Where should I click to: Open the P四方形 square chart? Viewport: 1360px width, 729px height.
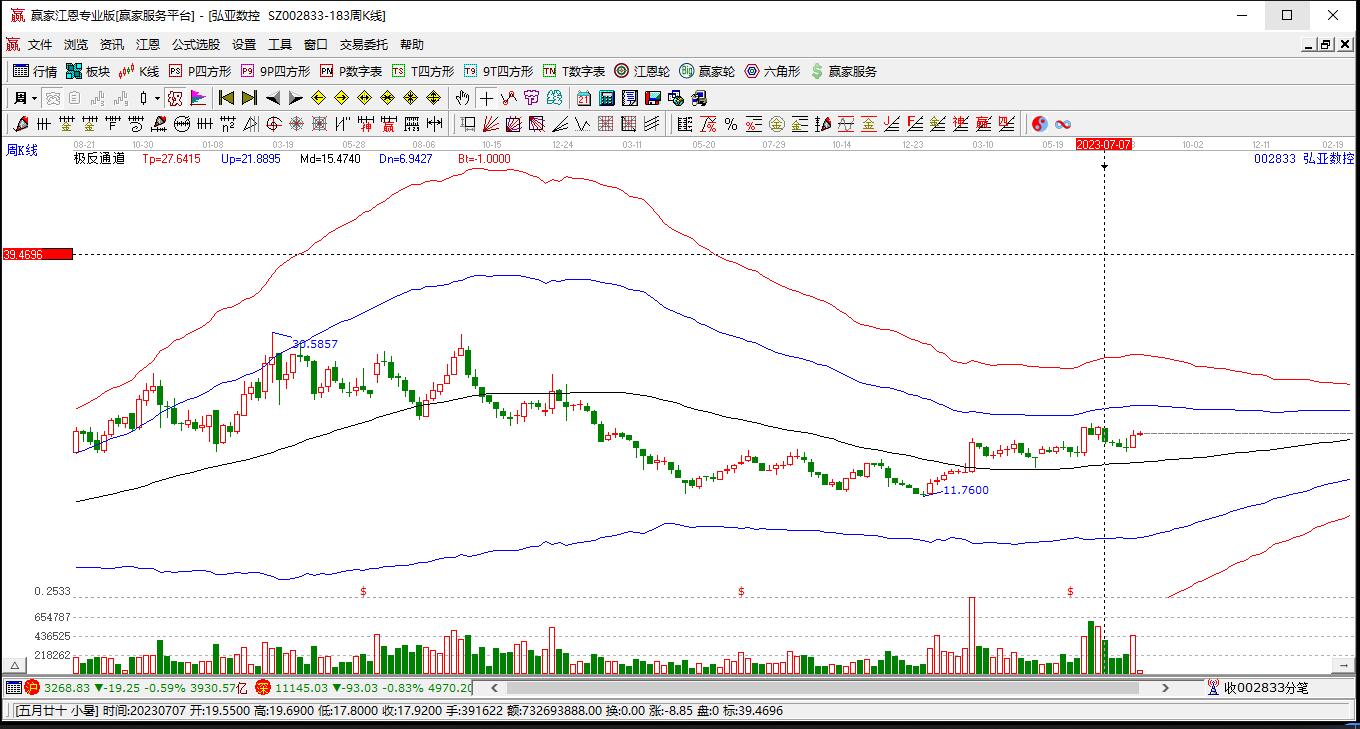(200, 71)
